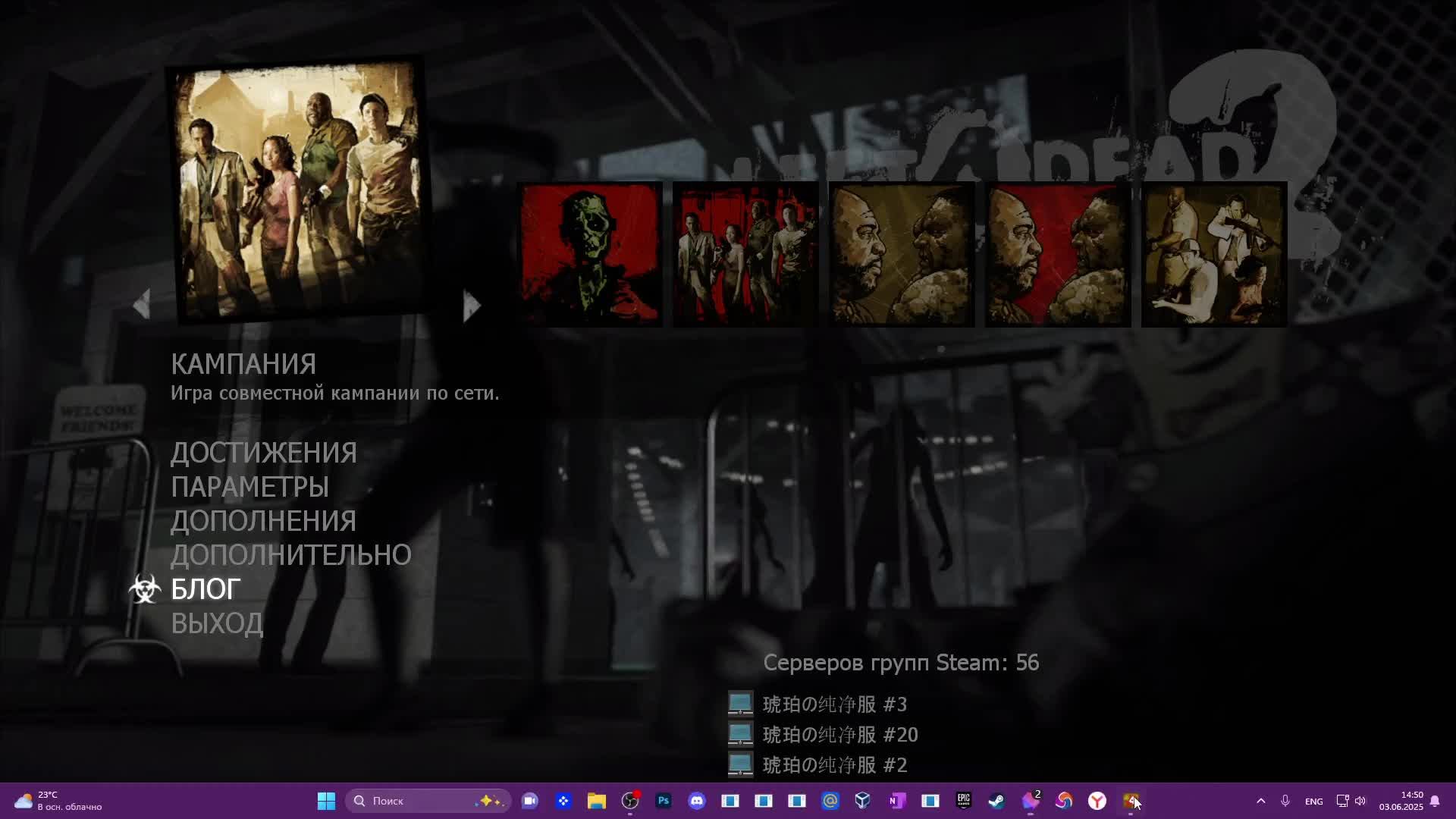Go to previous game mode with left arrow
1456x819 pixels.
pyautogui.click(x=142, y=305)
